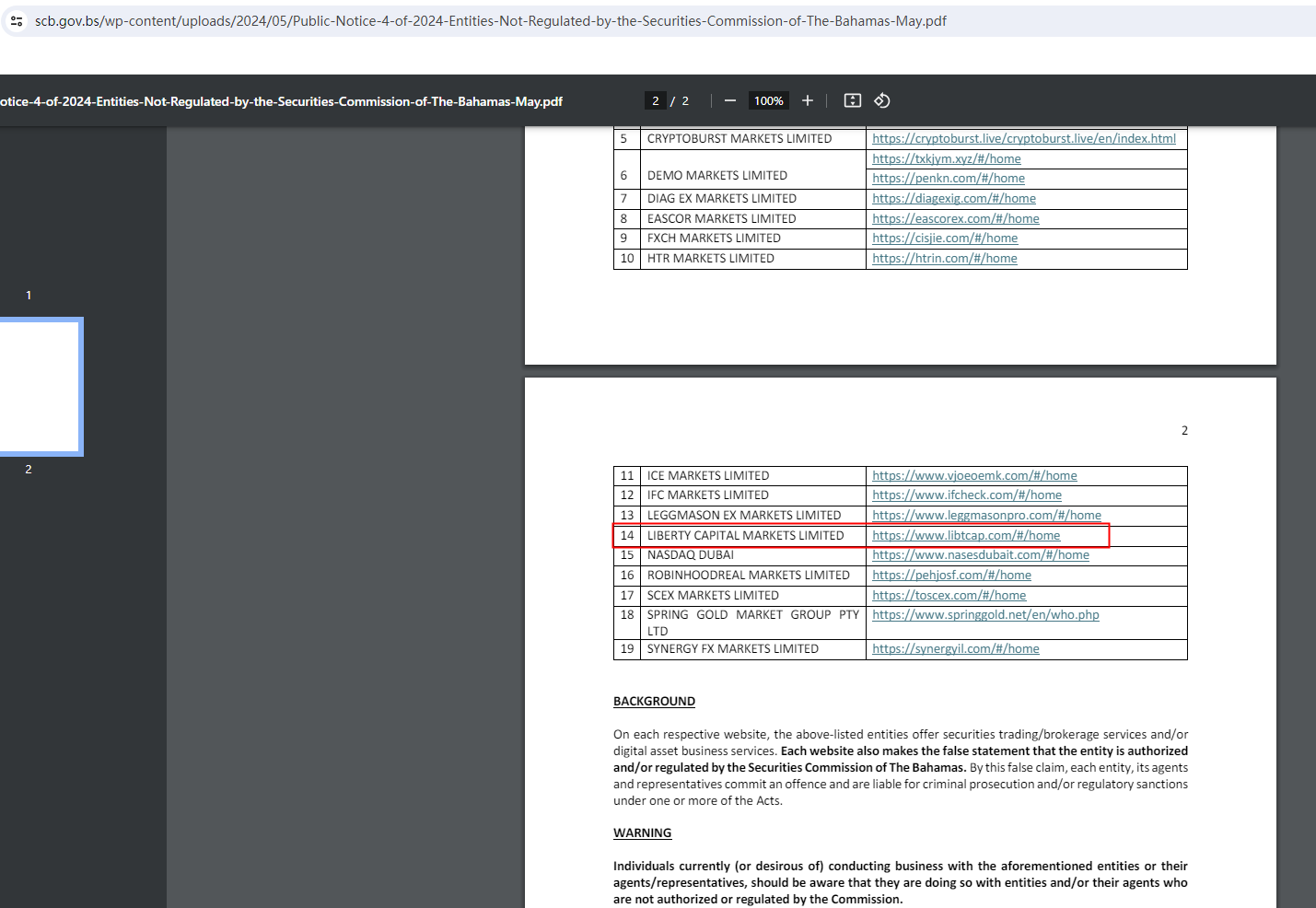
Task: Open the eascorex.com home link
Action: 955,219
